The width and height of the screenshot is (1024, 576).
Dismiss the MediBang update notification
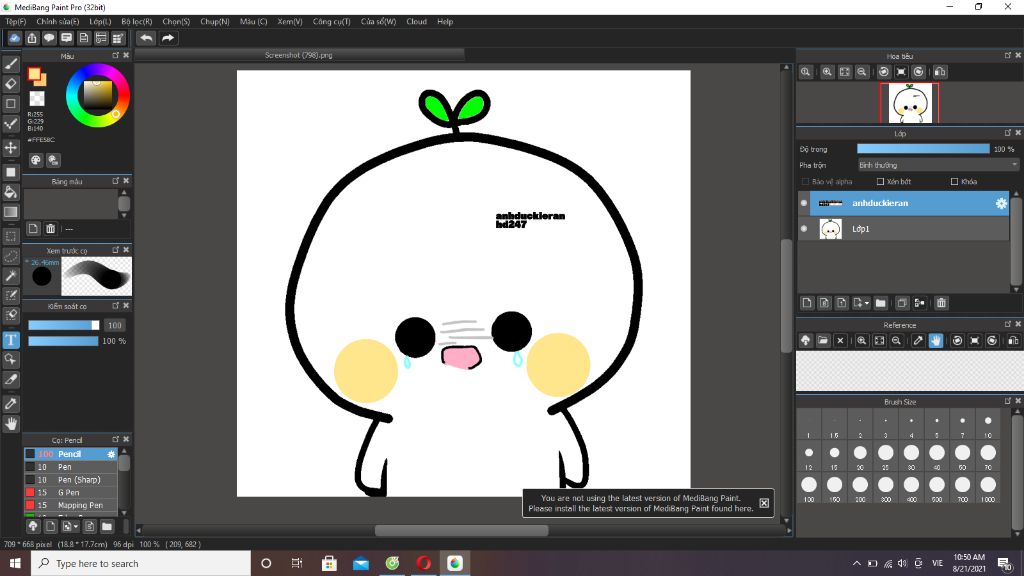pos(764,503)
